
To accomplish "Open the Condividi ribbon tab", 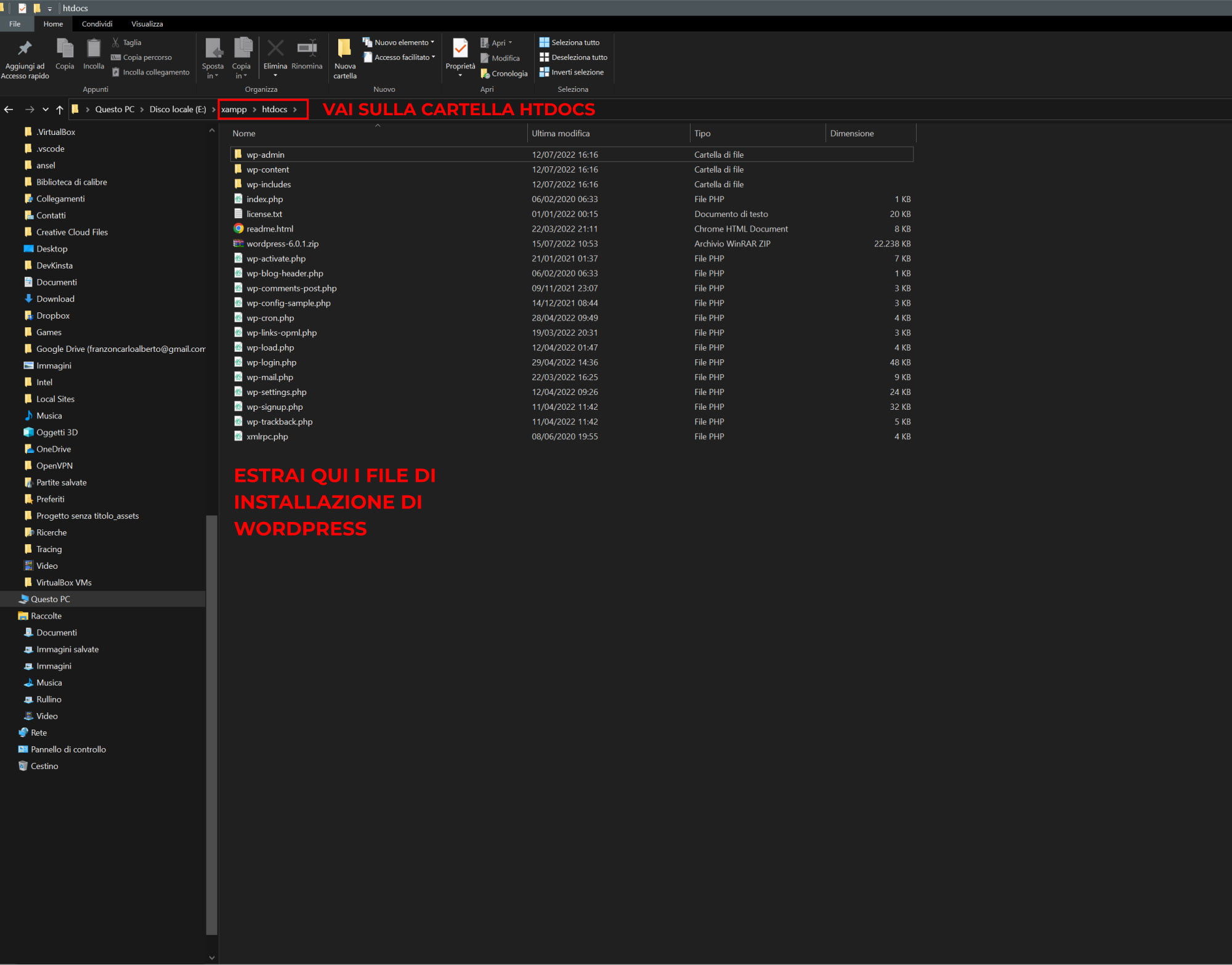I will coord(97,24).
